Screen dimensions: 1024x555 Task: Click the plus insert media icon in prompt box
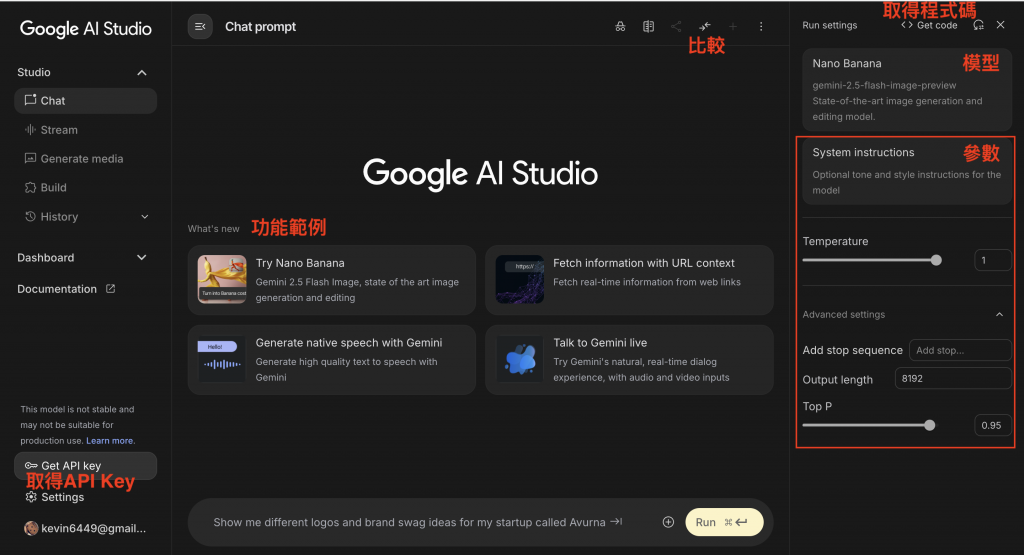tap(668, 522)
